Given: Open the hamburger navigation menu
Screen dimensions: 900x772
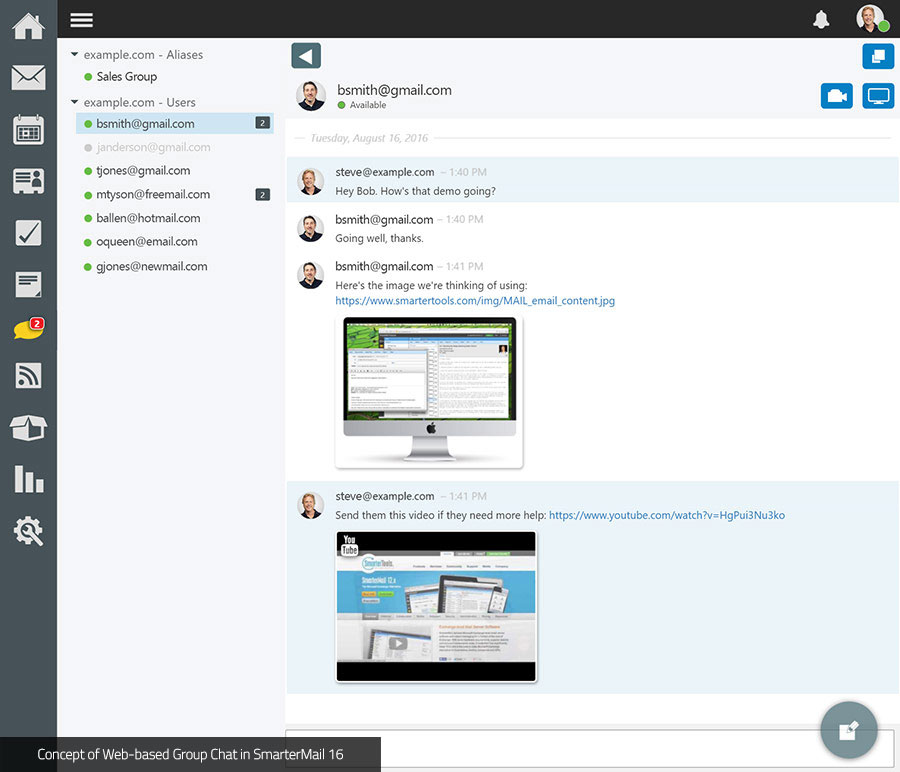Looking at the screenshot, I should click(81, 19).
